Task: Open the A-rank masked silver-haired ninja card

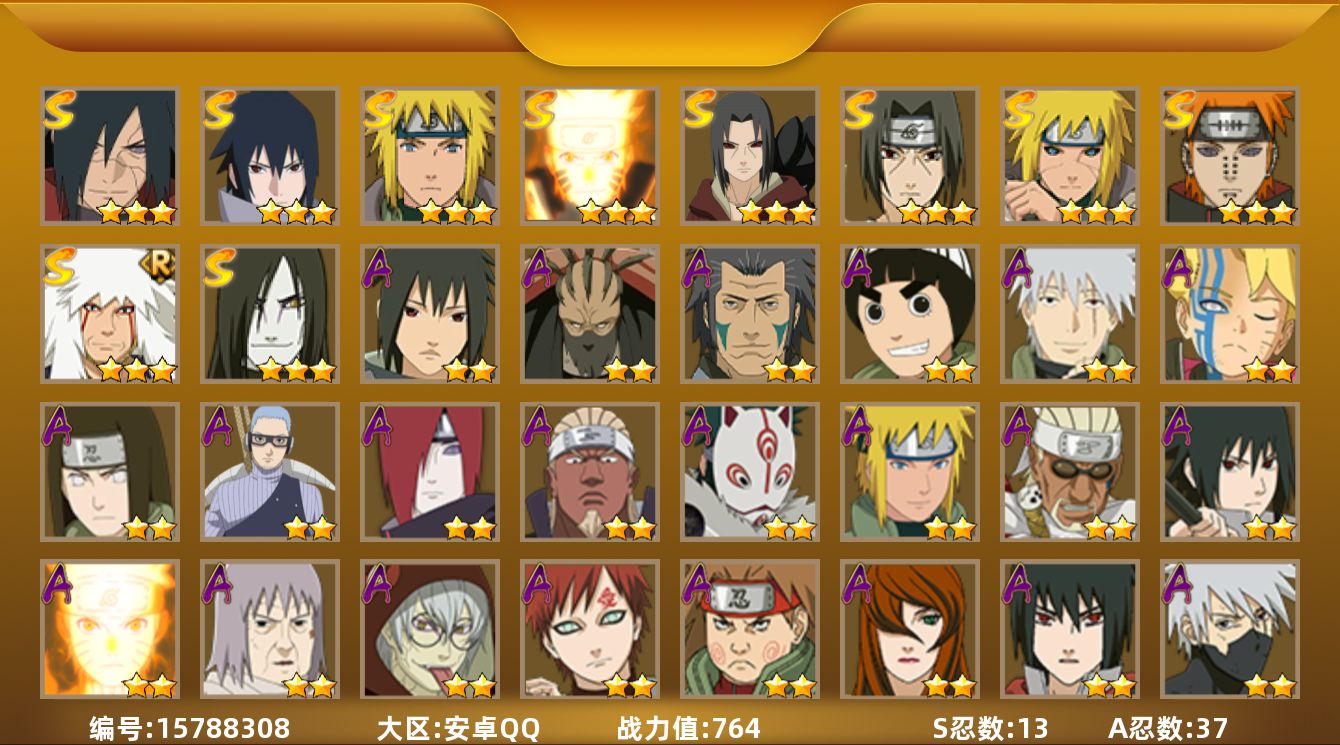Action: [1230, 630]
